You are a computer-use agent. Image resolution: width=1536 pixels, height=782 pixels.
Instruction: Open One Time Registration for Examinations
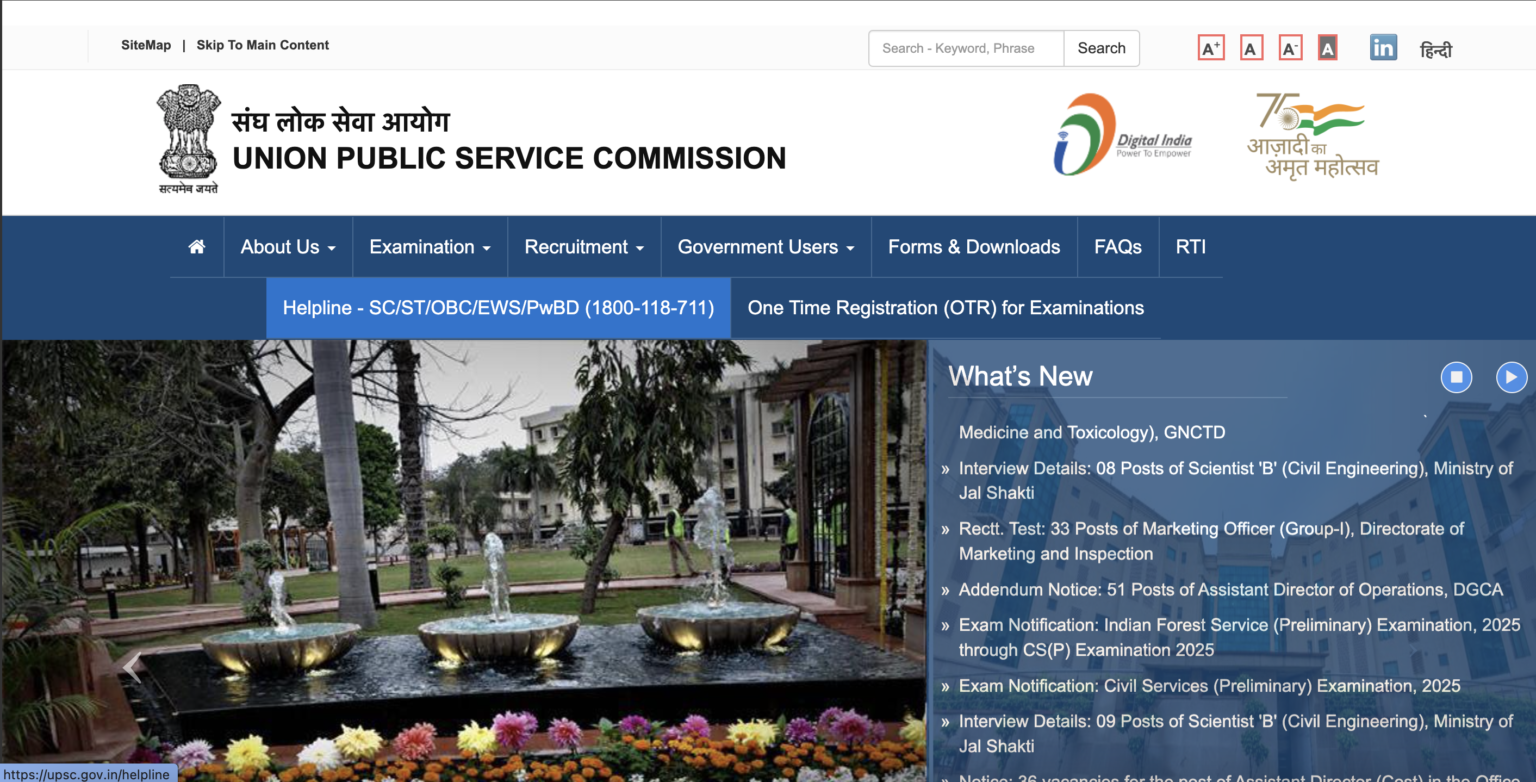(944, 307)
